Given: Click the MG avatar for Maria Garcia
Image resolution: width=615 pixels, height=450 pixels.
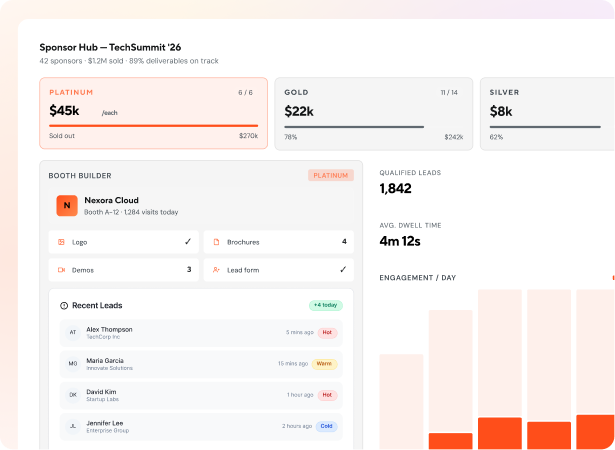Looking at the screenshot, I should (x=73, y=364).
